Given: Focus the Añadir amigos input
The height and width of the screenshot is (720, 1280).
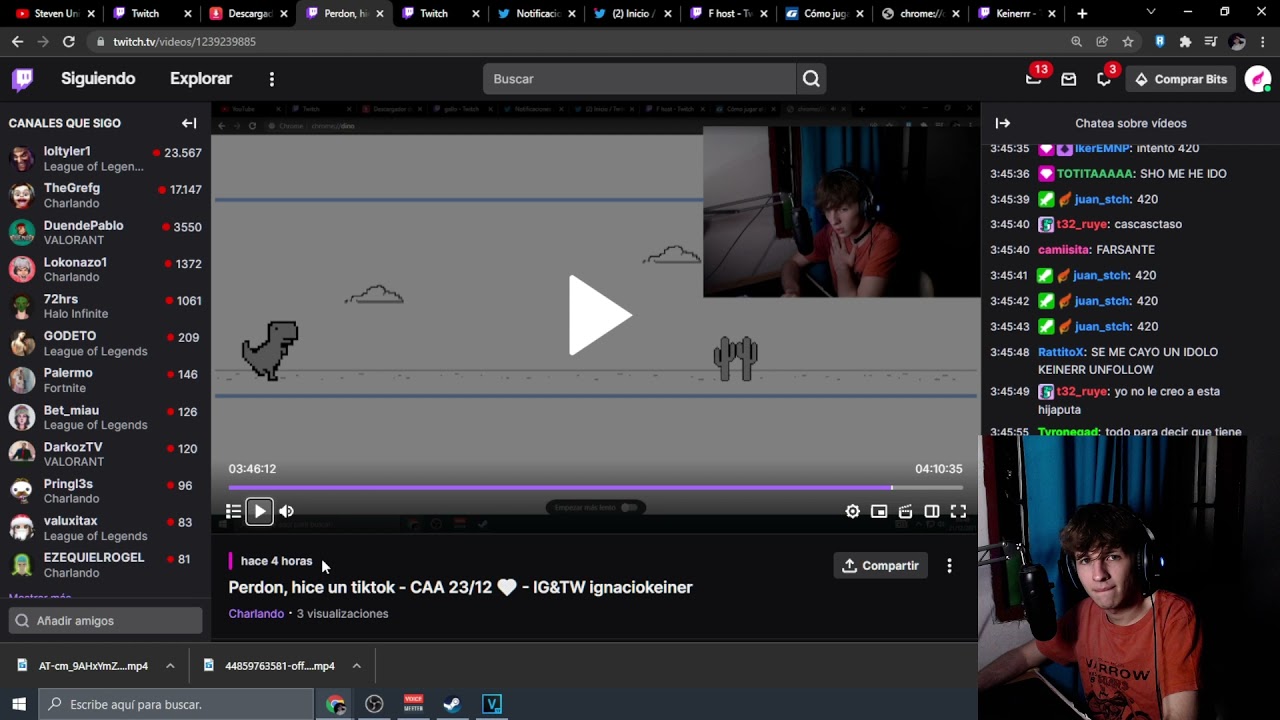Looking at the screenshot, I should coord(106,621).
